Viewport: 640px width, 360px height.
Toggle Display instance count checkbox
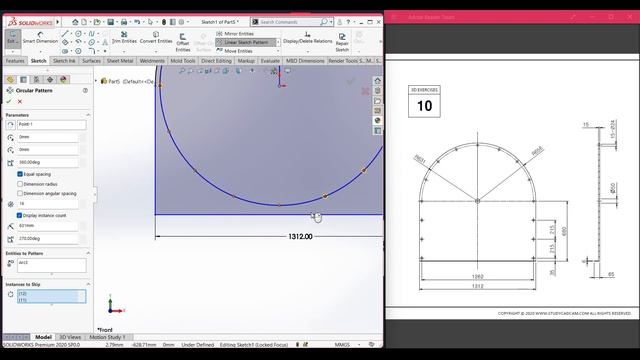[x=19, y=215]
